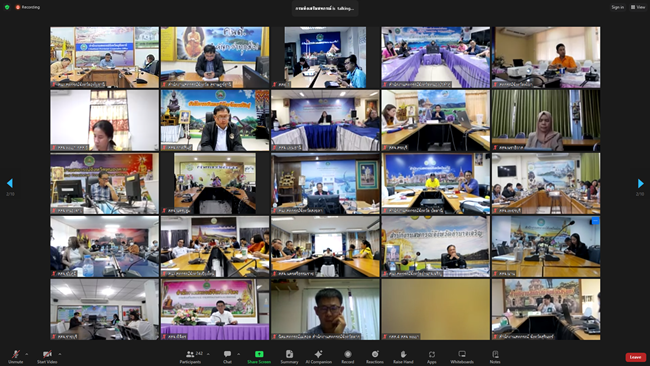Expand audio options arrow beside Unmute
Viewport: 650px width, 366px height.
click(x=27, y=354)
